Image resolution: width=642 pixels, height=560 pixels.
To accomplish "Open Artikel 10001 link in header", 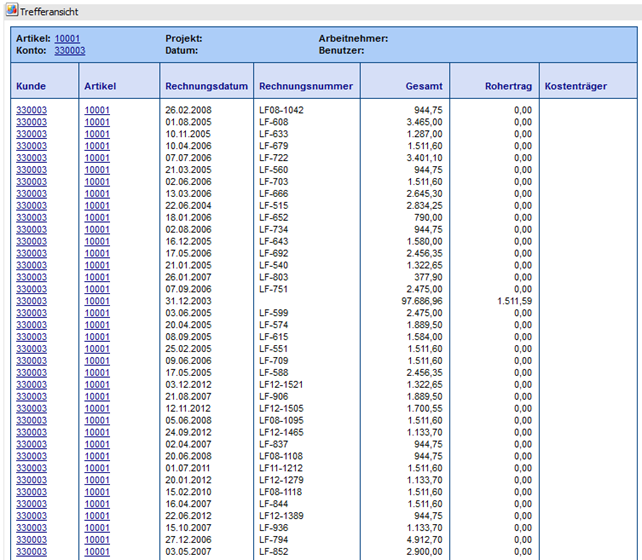I will click(x=68, y=39).
